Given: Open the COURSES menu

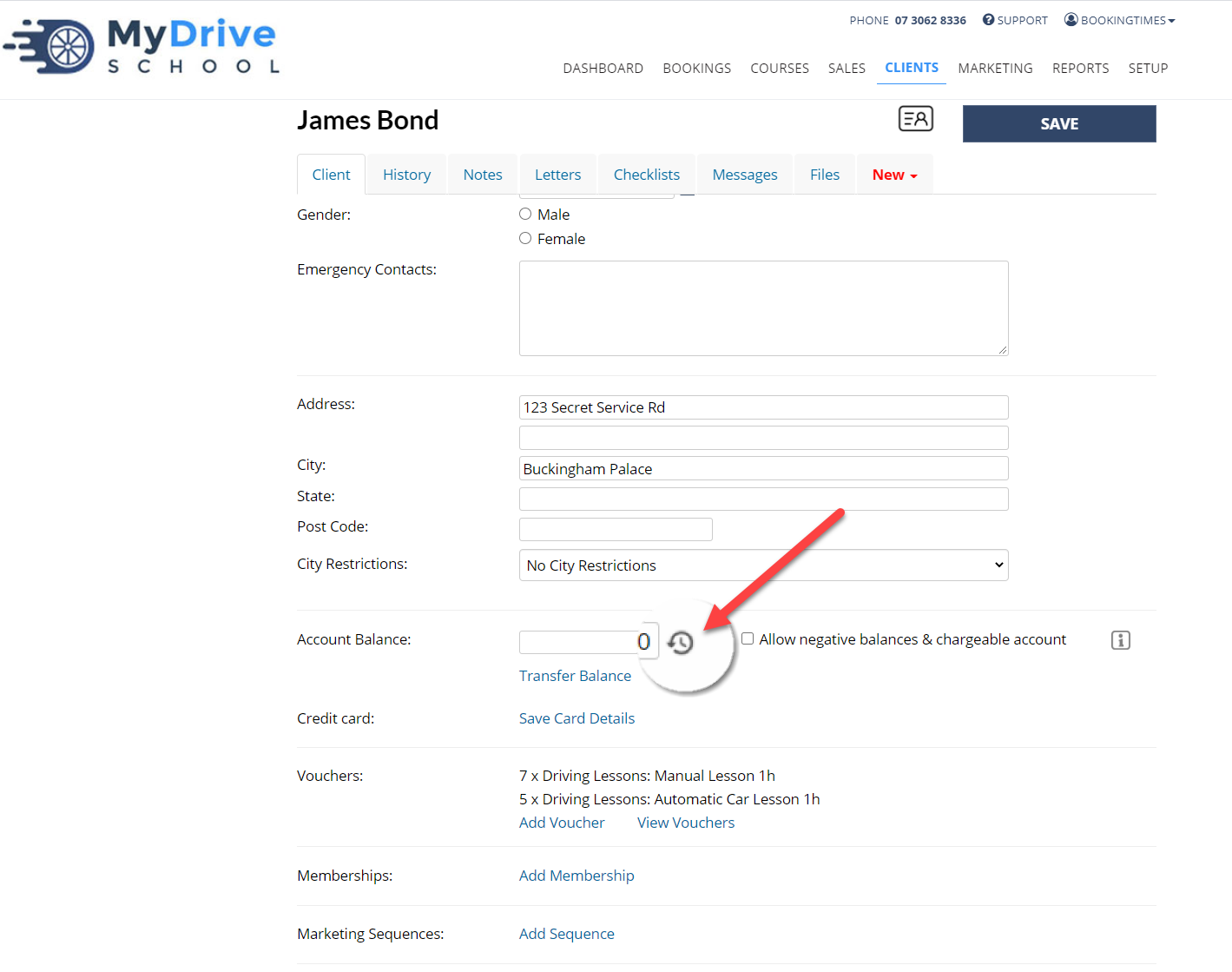Looking at the screenshot, I should 780,68.
